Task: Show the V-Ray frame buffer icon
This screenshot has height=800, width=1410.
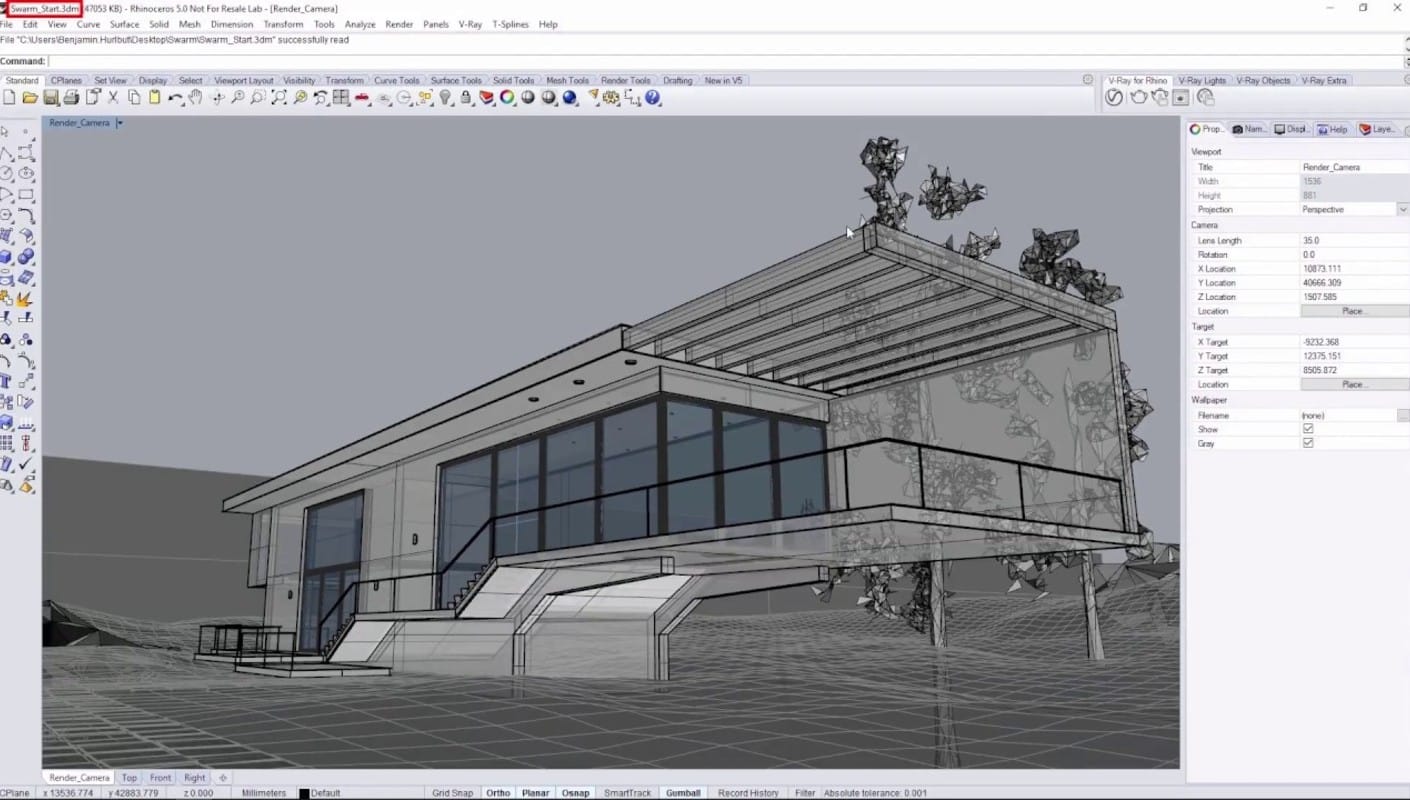Action: click(x=1181, y=97)
